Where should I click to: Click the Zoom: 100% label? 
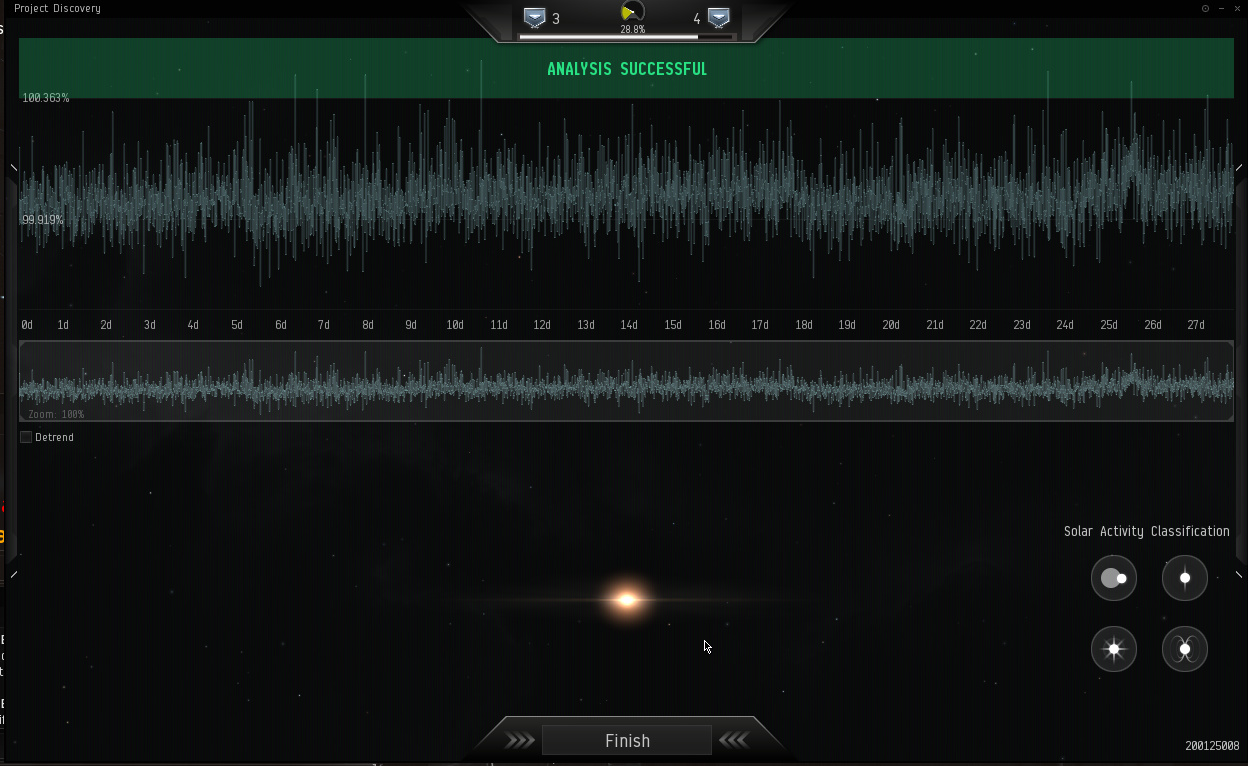coord(56,414)
